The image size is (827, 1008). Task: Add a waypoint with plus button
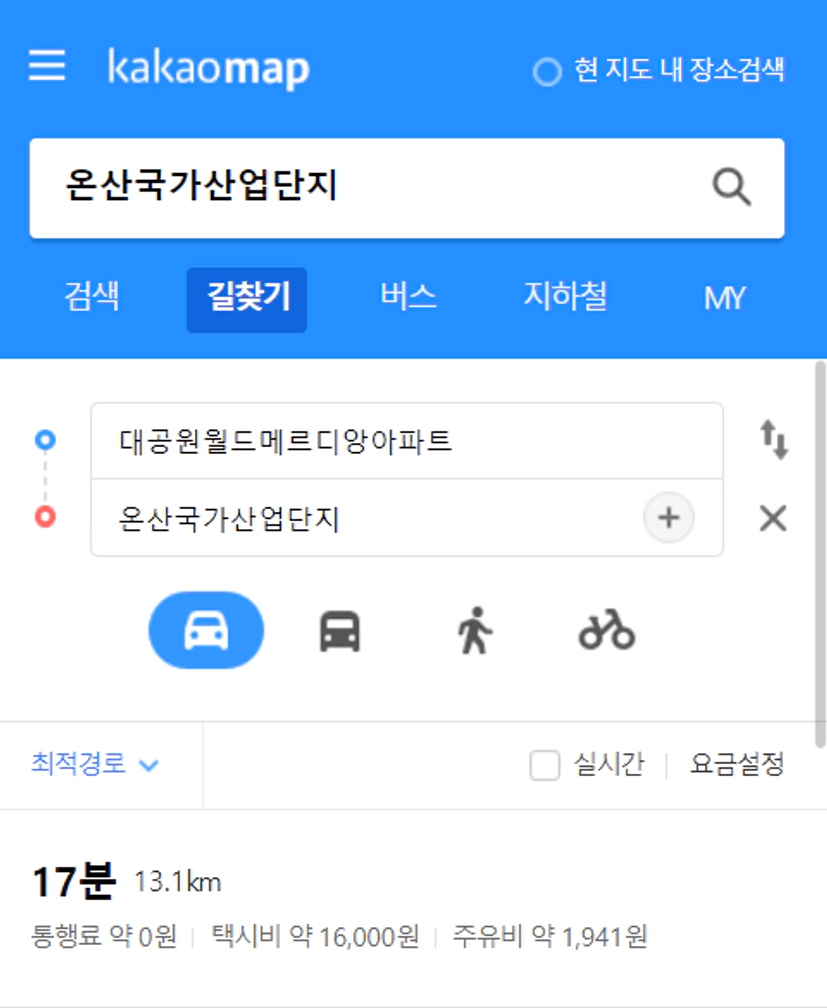[669, 518]
